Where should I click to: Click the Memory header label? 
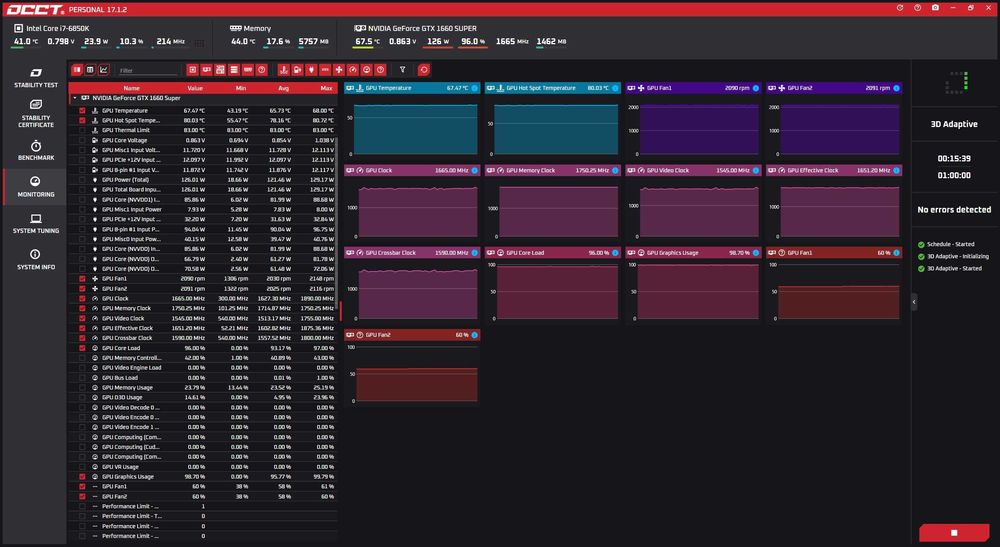(257, 28)
